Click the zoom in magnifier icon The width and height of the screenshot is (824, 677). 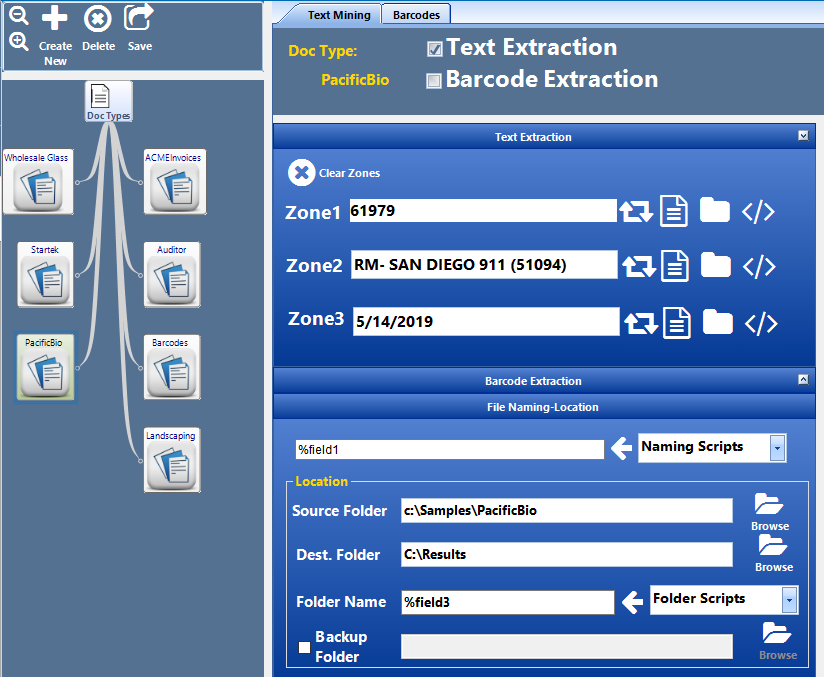[19, 41]
